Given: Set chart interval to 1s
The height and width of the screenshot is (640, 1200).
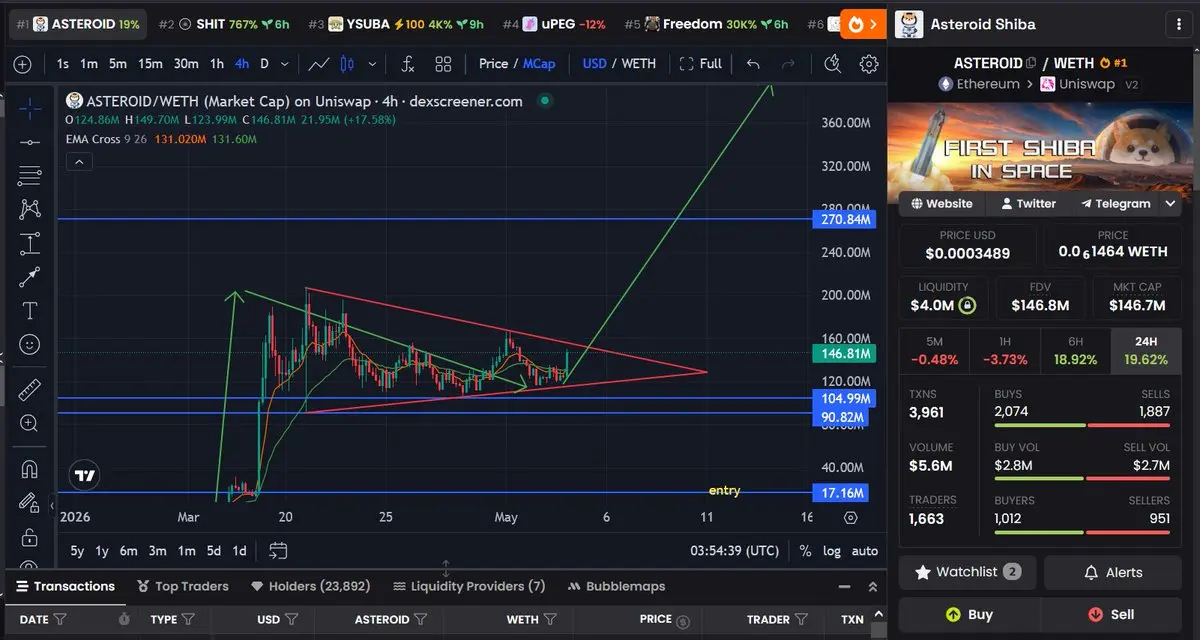Looking at the screenshot, I should tap(63, 64).
